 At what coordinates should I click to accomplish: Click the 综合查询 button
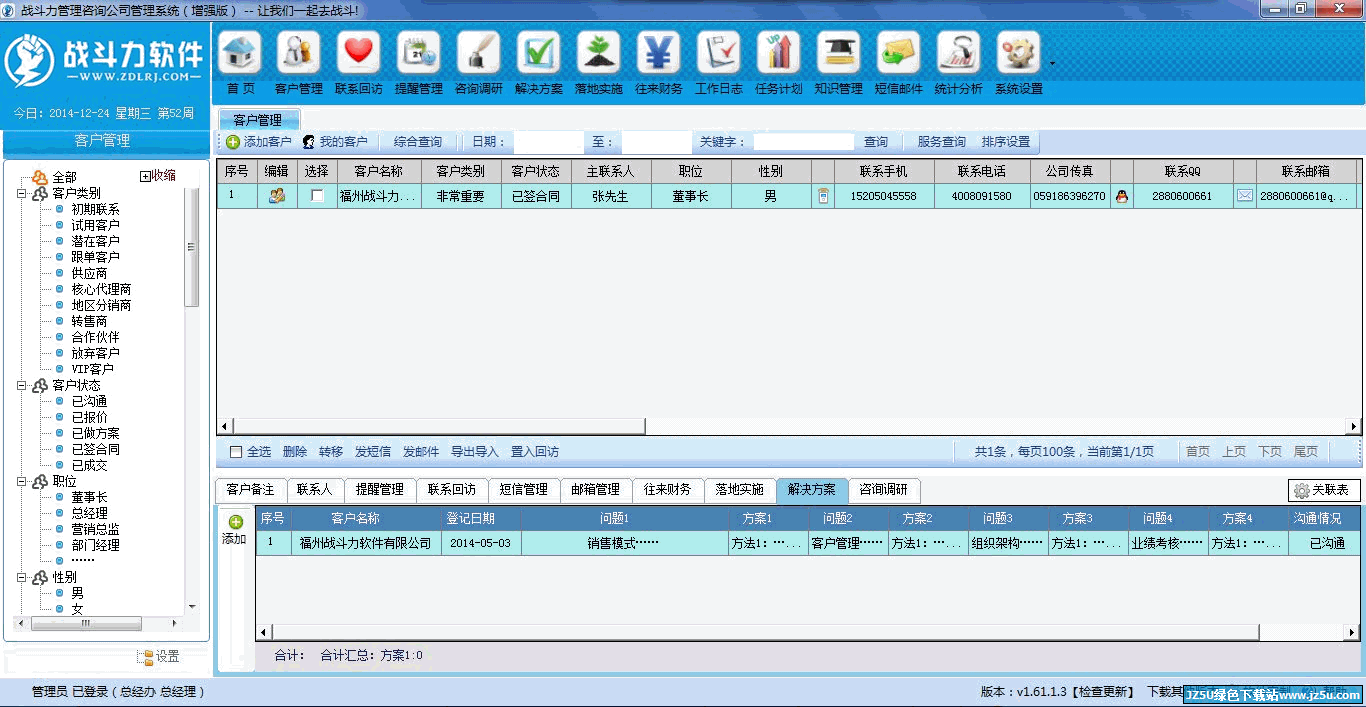coord(417,142)
